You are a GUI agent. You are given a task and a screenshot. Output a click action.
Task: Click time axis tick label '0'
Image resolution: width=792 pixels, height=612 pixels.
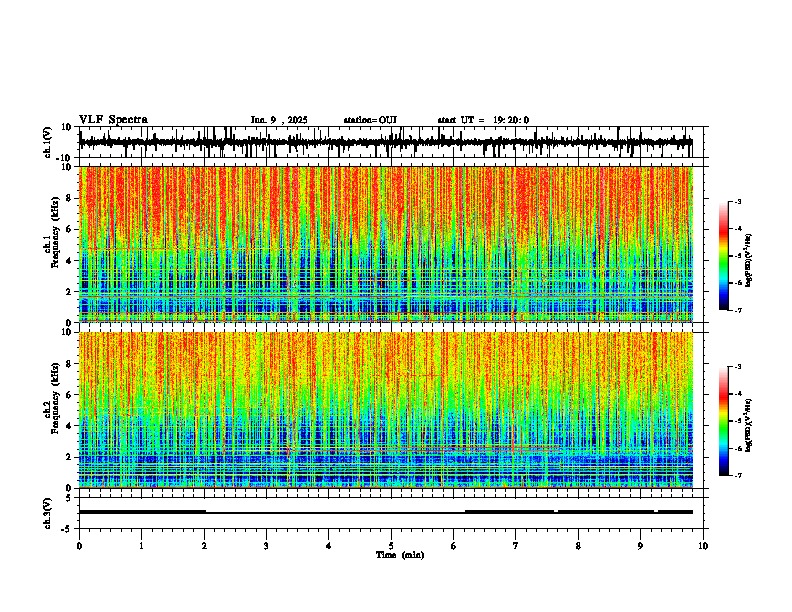(79, 546)
